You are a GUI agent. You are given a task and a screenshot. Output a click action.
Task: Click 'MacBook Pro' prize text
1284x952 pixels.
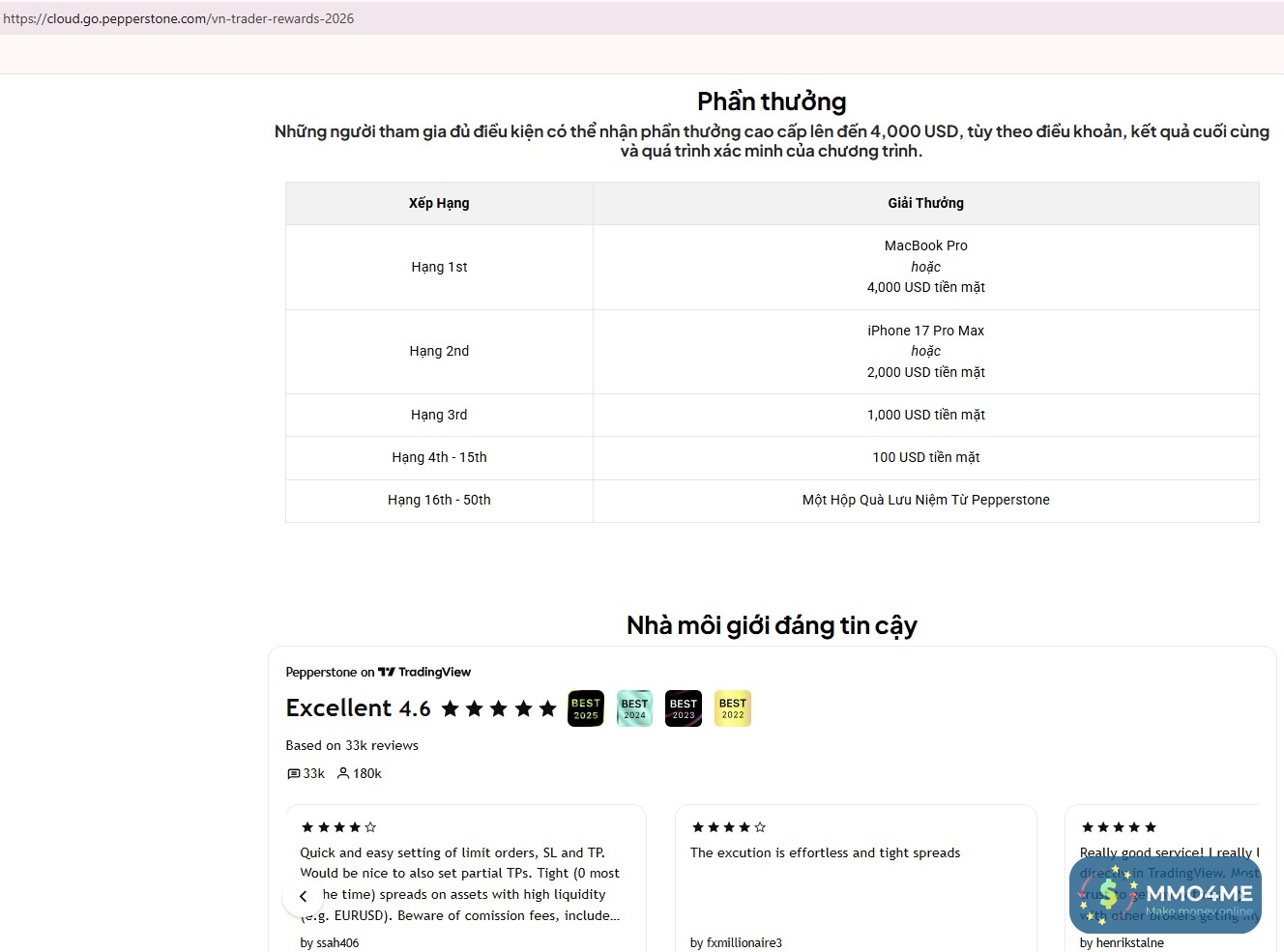pyautogui.click(x=926, y=245)
